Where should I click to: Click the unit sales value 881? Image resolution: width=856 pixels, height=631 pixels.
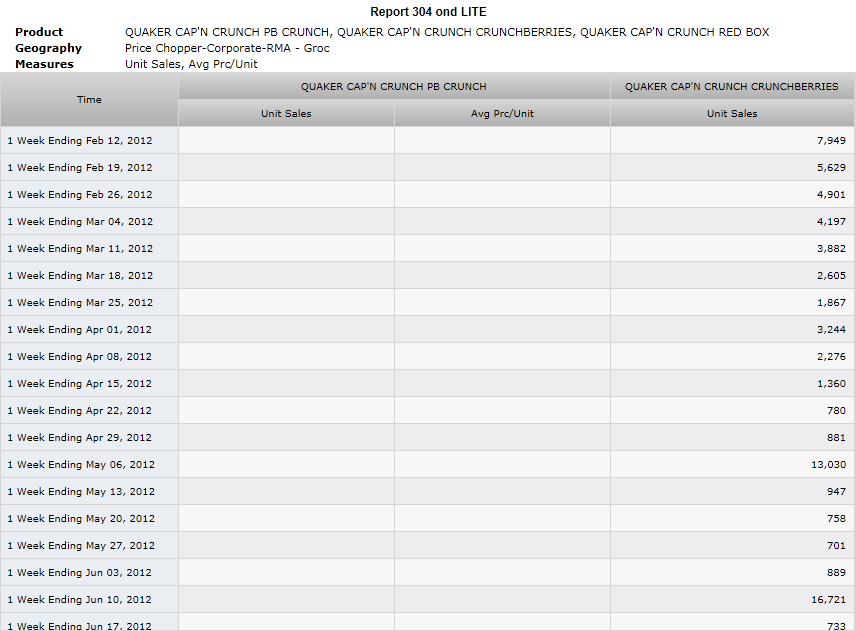(836, 438)
